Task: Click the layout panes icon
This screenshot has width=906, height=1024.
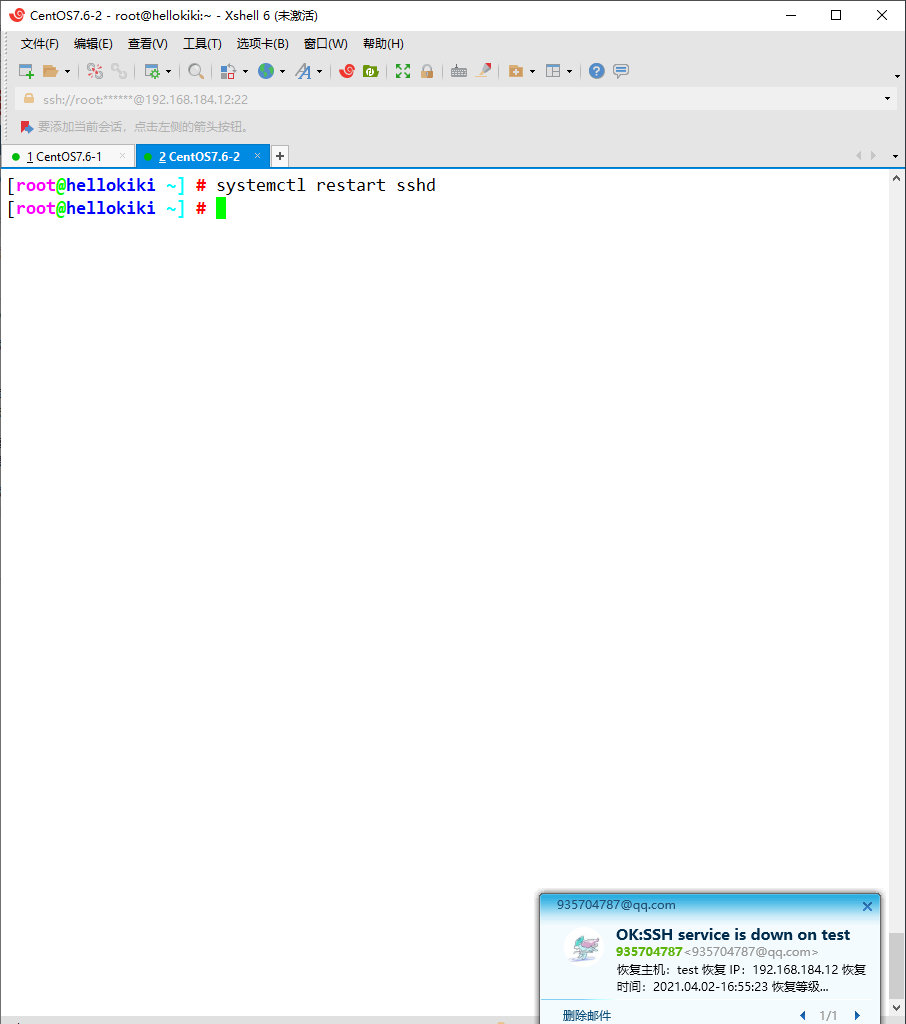Action: [x=553, y=71]
